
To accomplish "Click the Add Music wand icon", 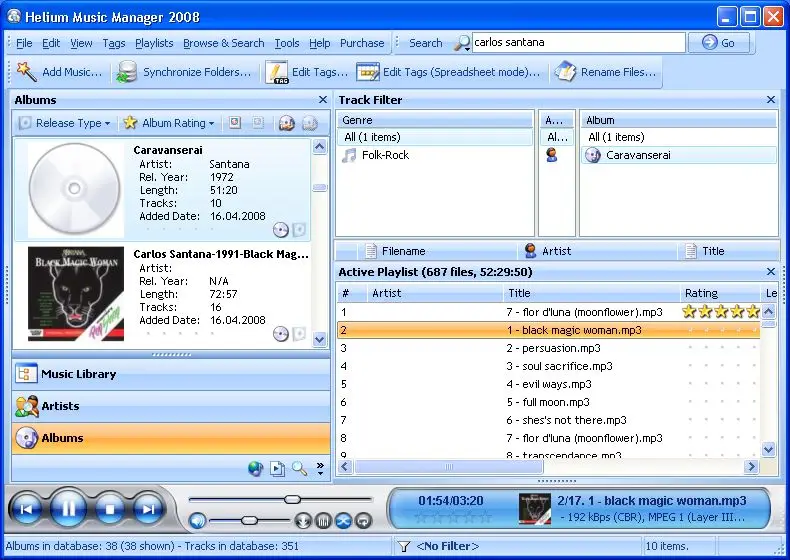I will pos(26,72).
